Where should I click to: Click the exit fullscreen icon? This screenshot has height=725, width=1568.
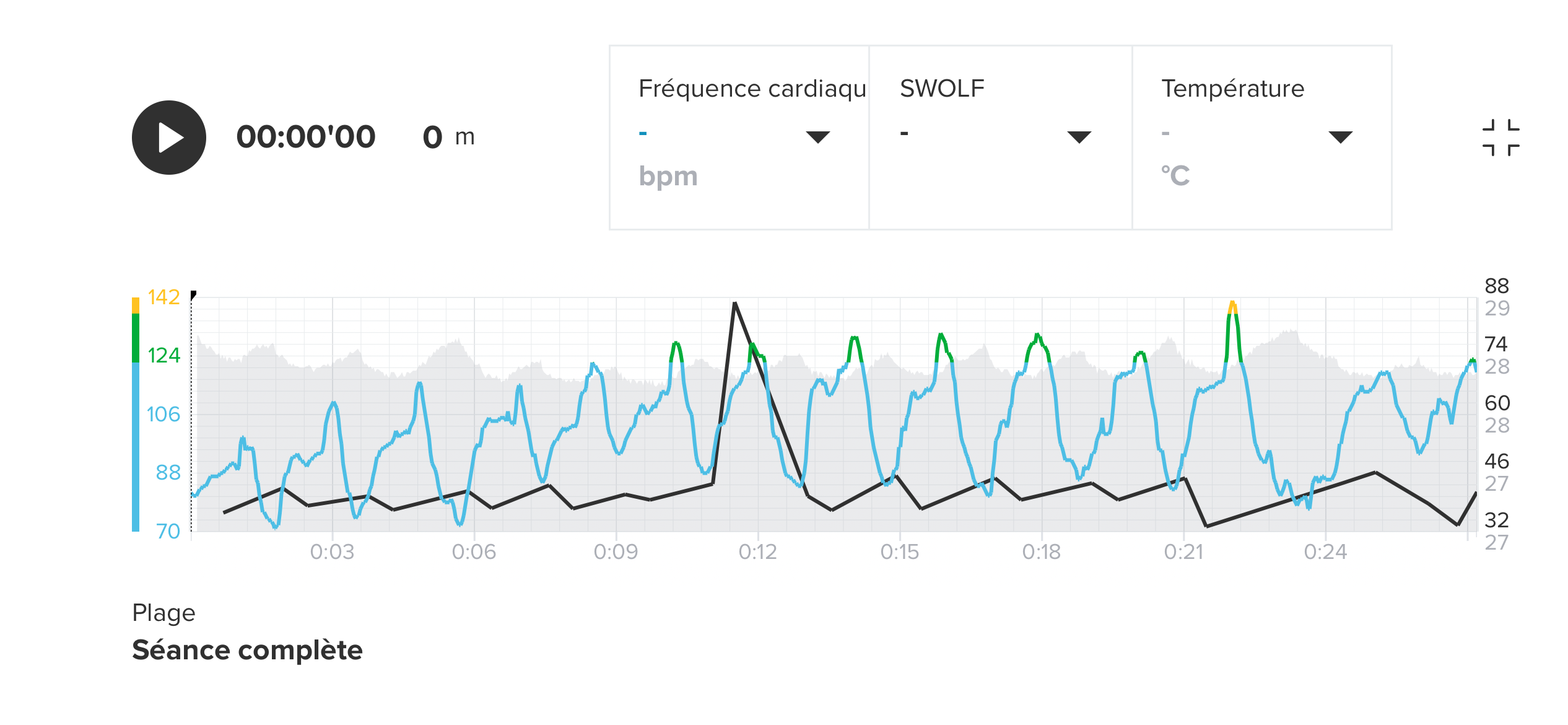[1500, 138]
